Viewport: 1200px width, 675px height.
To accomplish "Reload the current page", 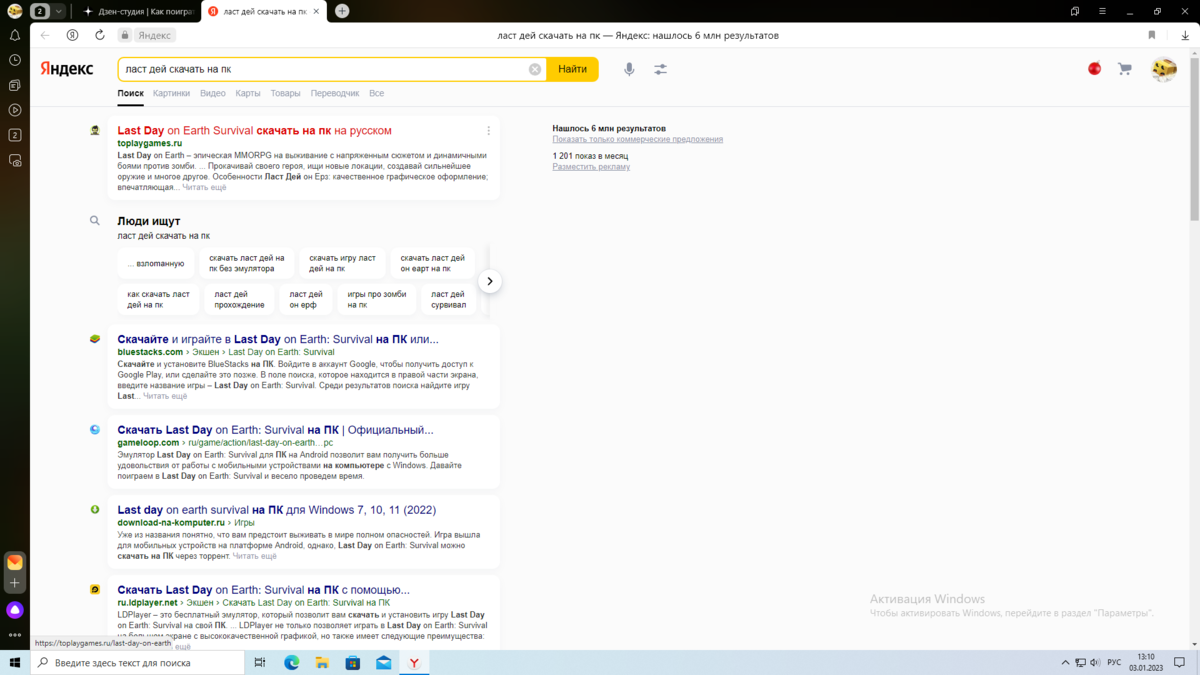I will pos(100,35).
